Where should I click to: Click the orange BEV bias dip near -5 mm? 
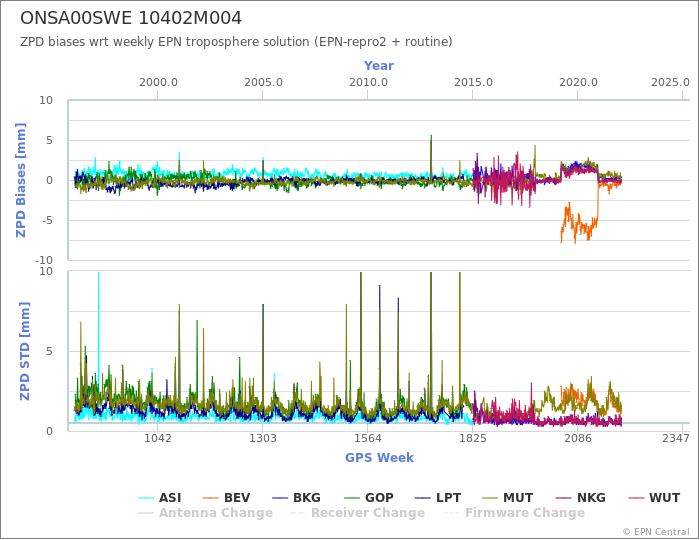point(579,223)
